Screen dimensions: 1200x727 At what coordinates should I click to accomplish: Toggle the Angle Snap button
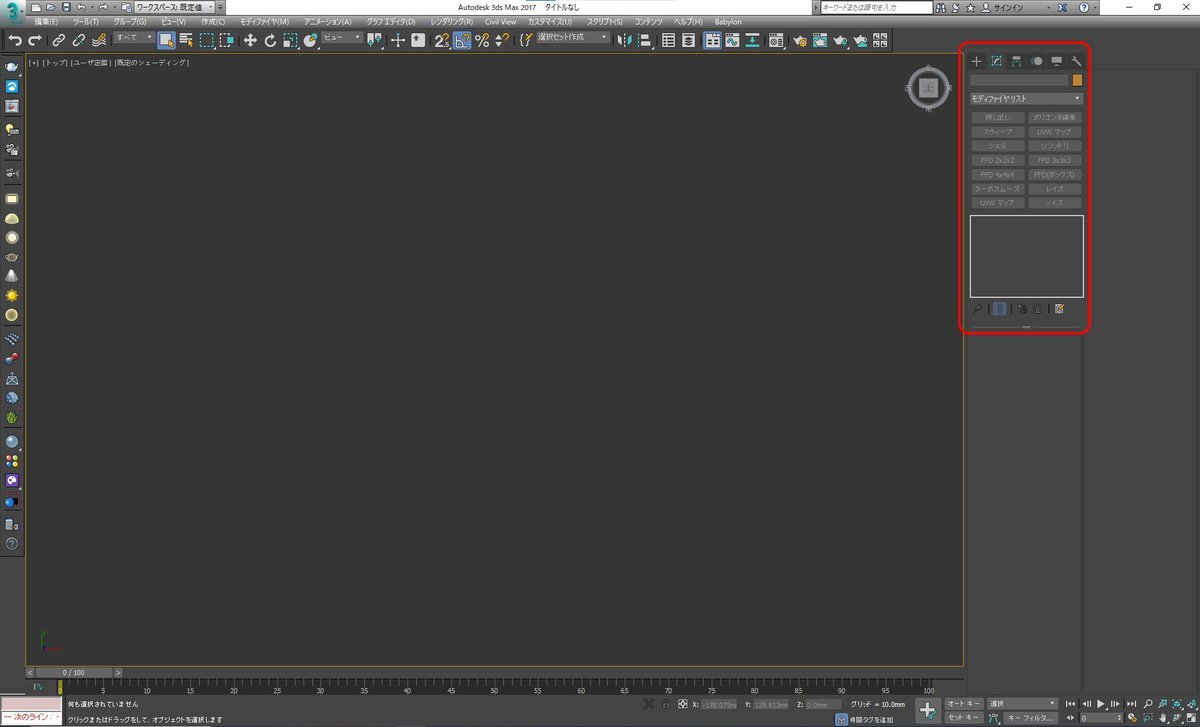[462, 41]
